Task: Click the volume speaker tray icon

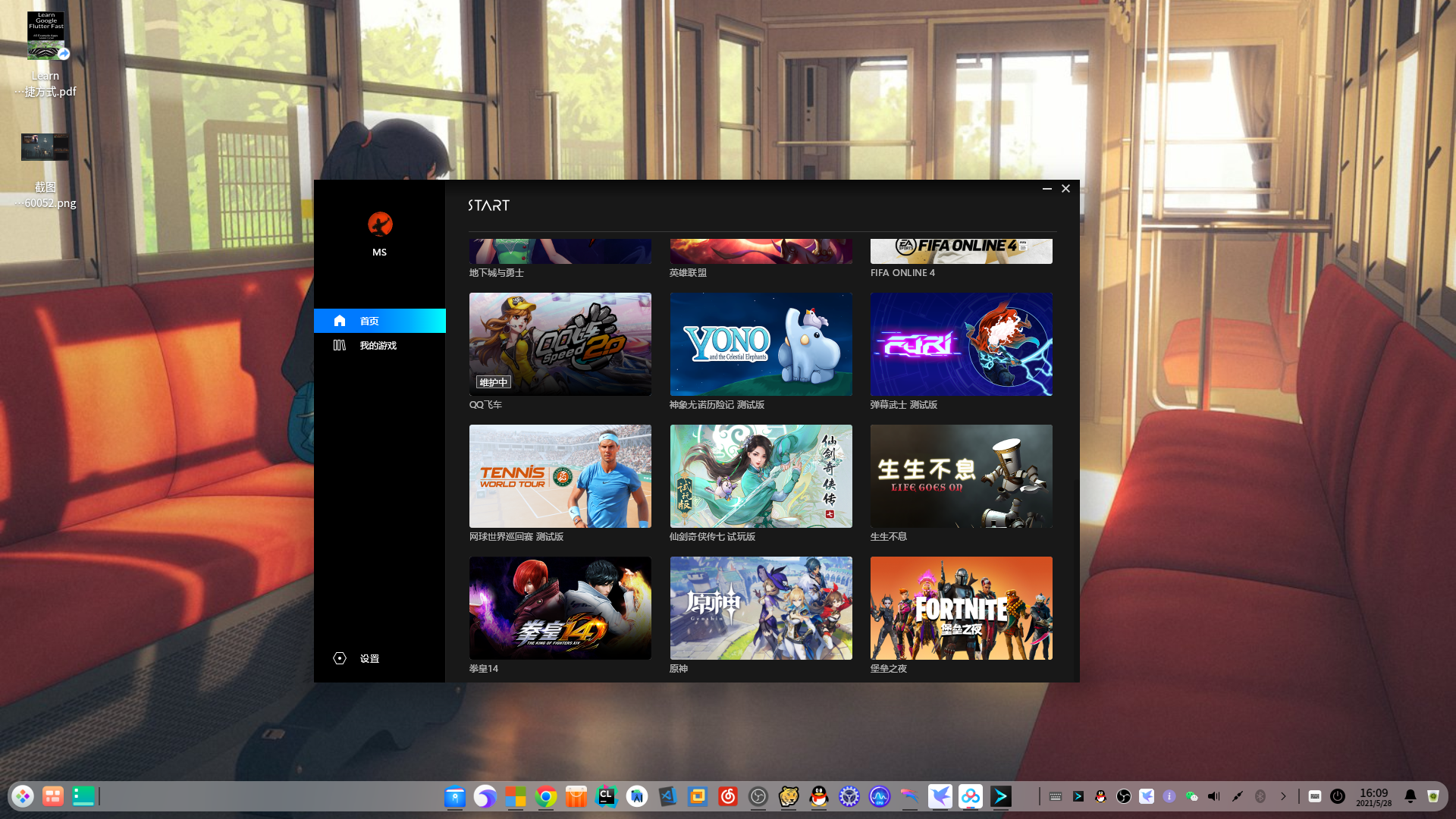Action: coord(1214,796)
